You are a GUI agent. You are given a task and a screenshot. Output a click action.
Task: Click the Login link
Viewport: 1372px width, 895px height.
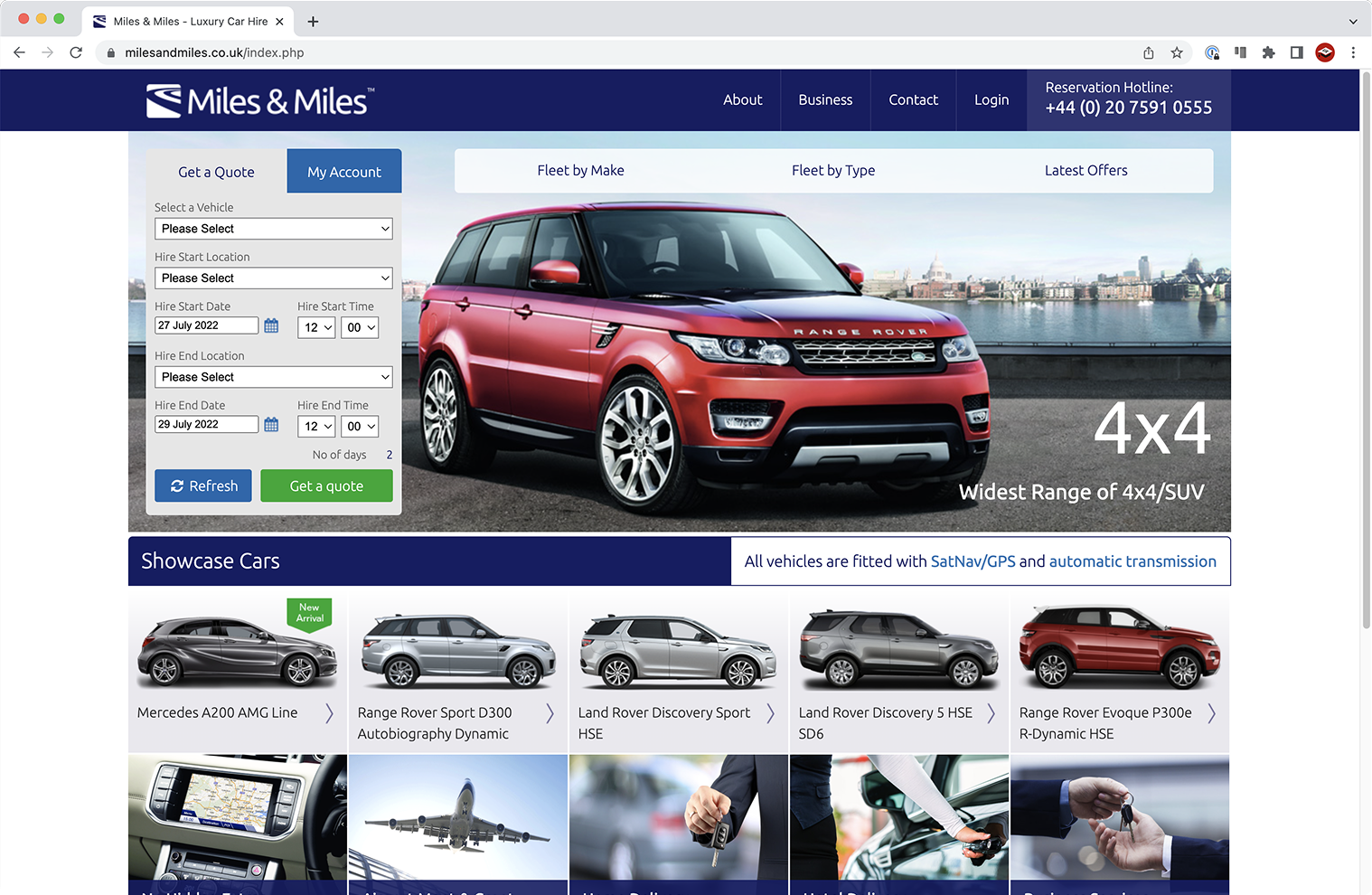click(x=991, y=100)
